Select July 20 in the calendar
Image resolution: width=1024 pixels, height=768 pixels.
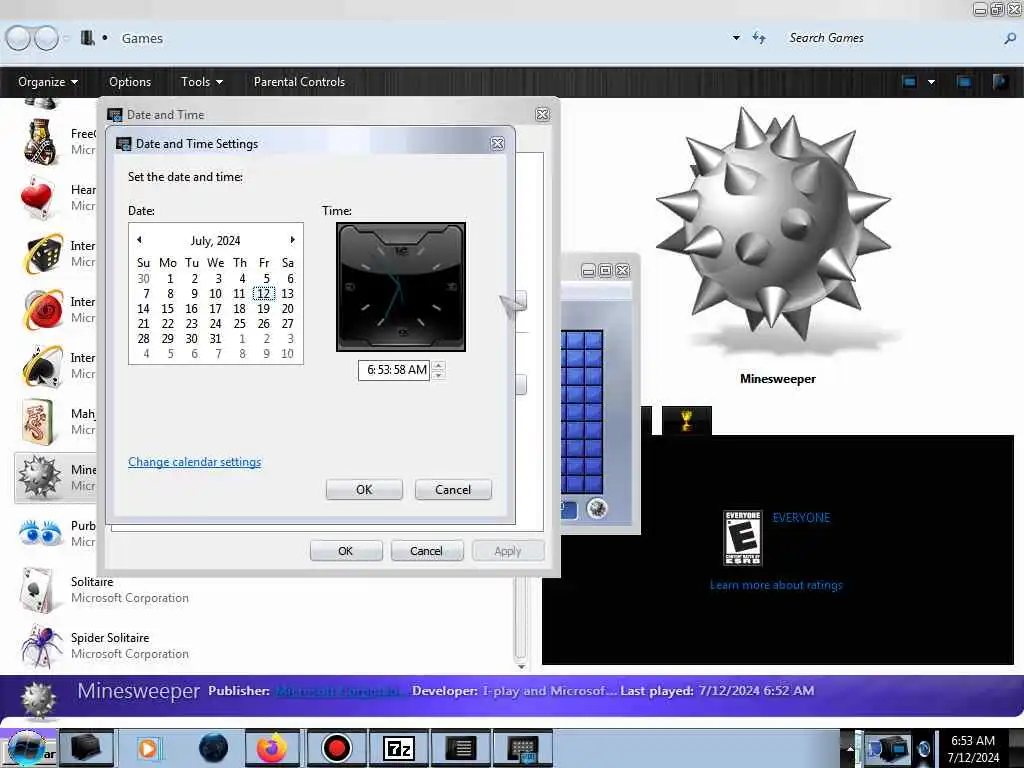[x=287, y=309]
